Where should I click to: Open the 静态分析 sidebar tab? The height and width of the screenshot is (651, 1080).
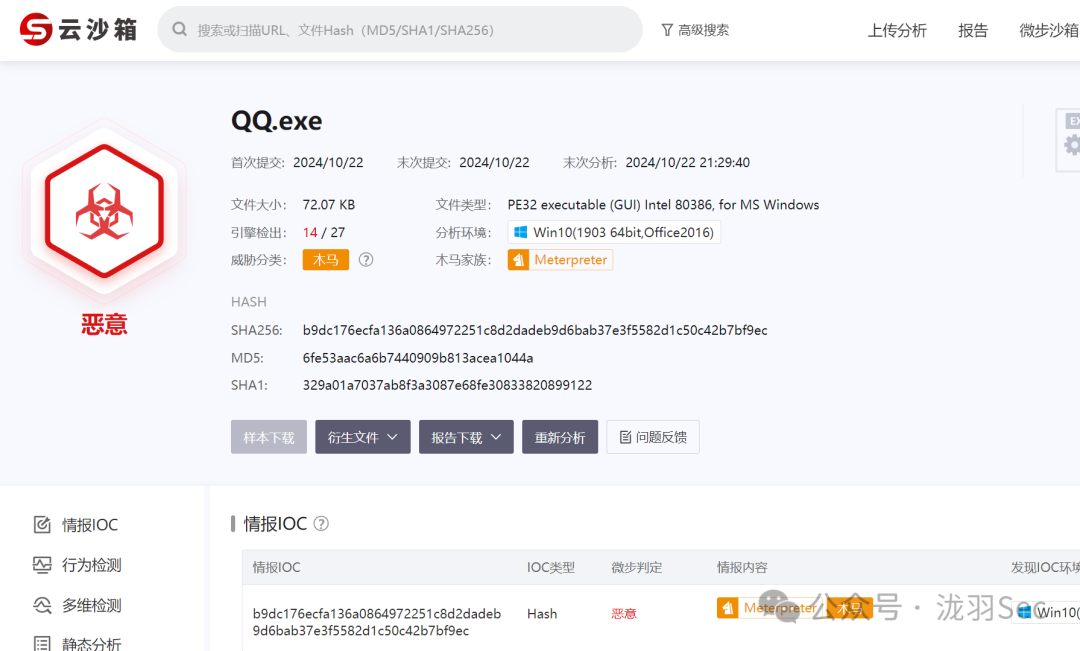[77, 643]
